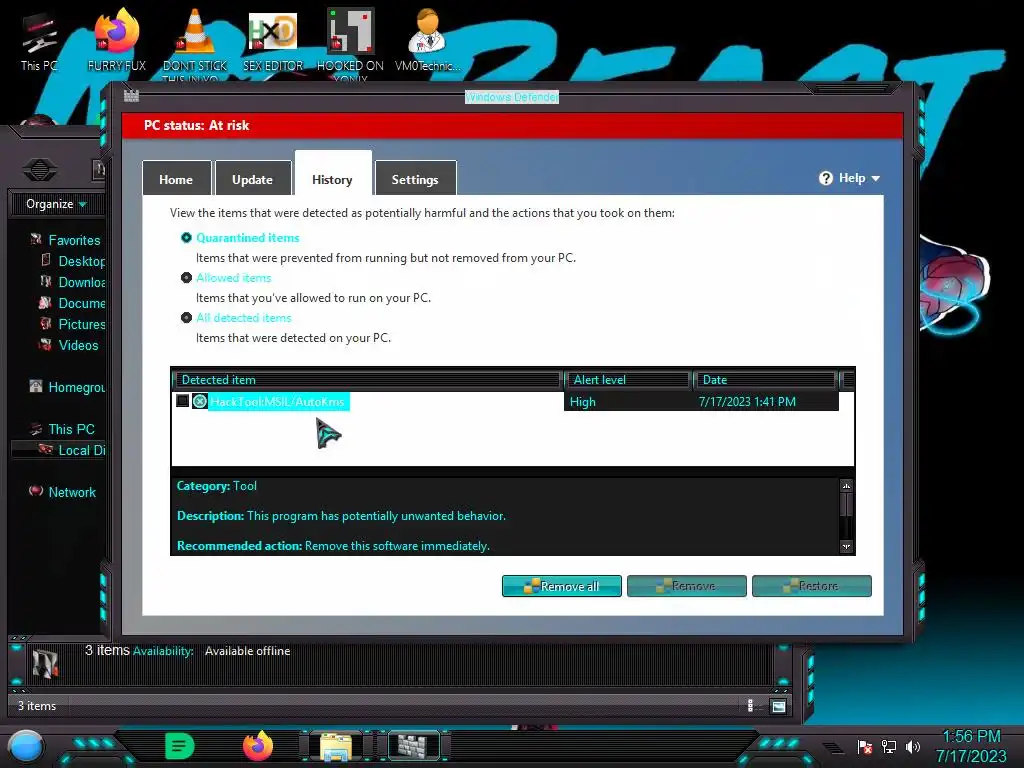Select All detected items radio button
The height and width of the screenshot is (768, 1024).
tap(186, 317)
